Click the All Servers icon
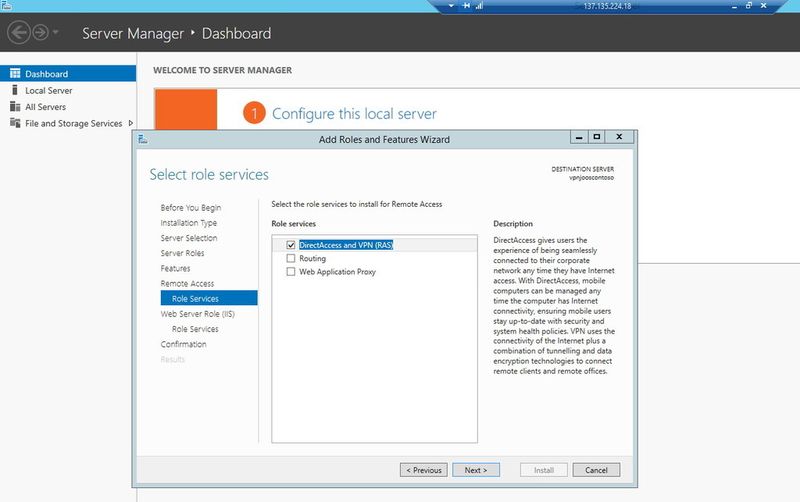 pyautogui.click(x=15, y=107)
